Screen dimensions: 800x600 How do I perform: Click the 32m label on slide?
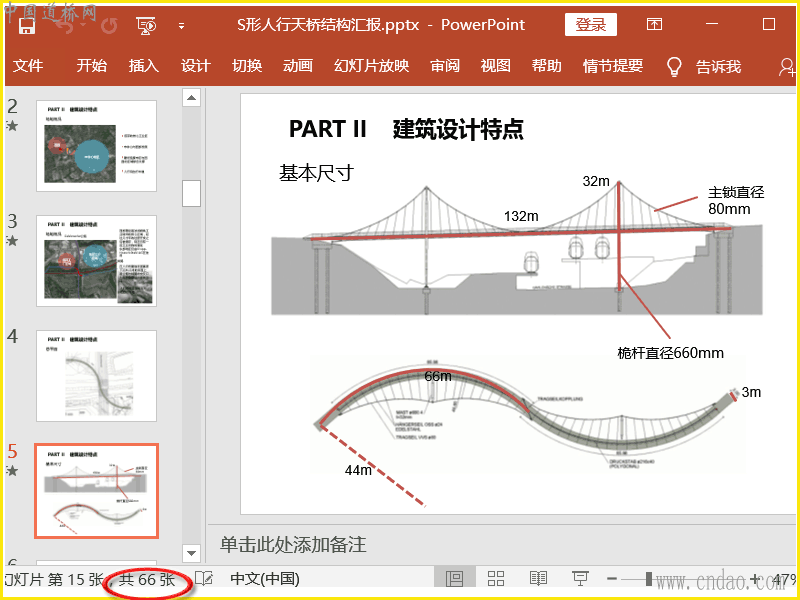pyautogui.click(x=596, y=181)
